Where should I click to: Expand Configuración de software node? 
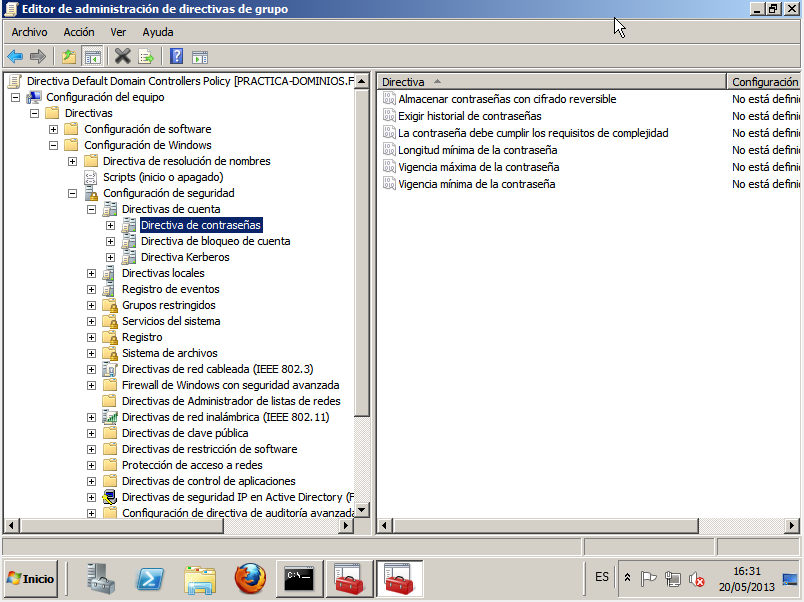coord(54,129)
